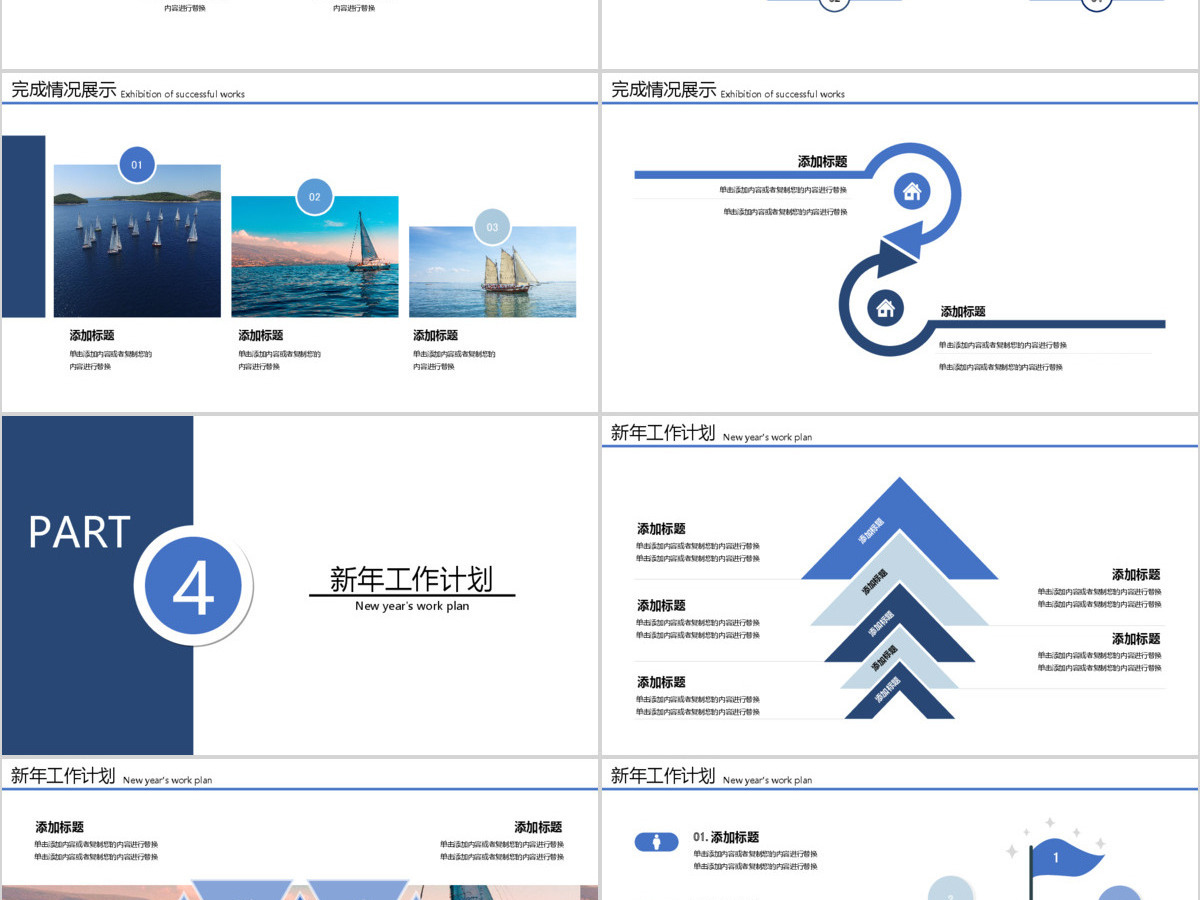The image size is (1200, 900).
Task: Open the photo of the sailboat fleet
Action: 137,241
